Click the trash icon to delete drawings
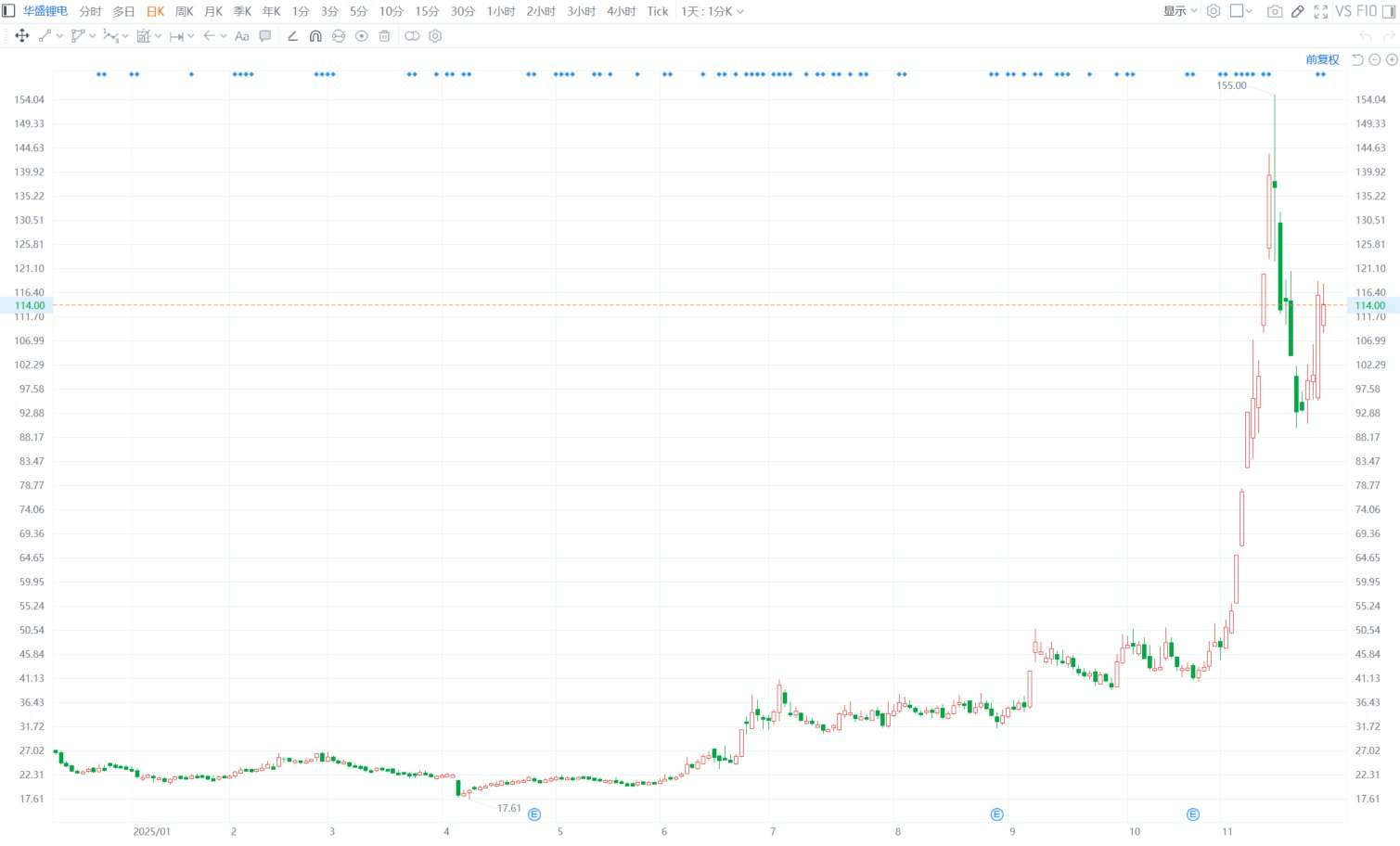Viewport: 1400px width, 846px height. (x=384, y=36)
